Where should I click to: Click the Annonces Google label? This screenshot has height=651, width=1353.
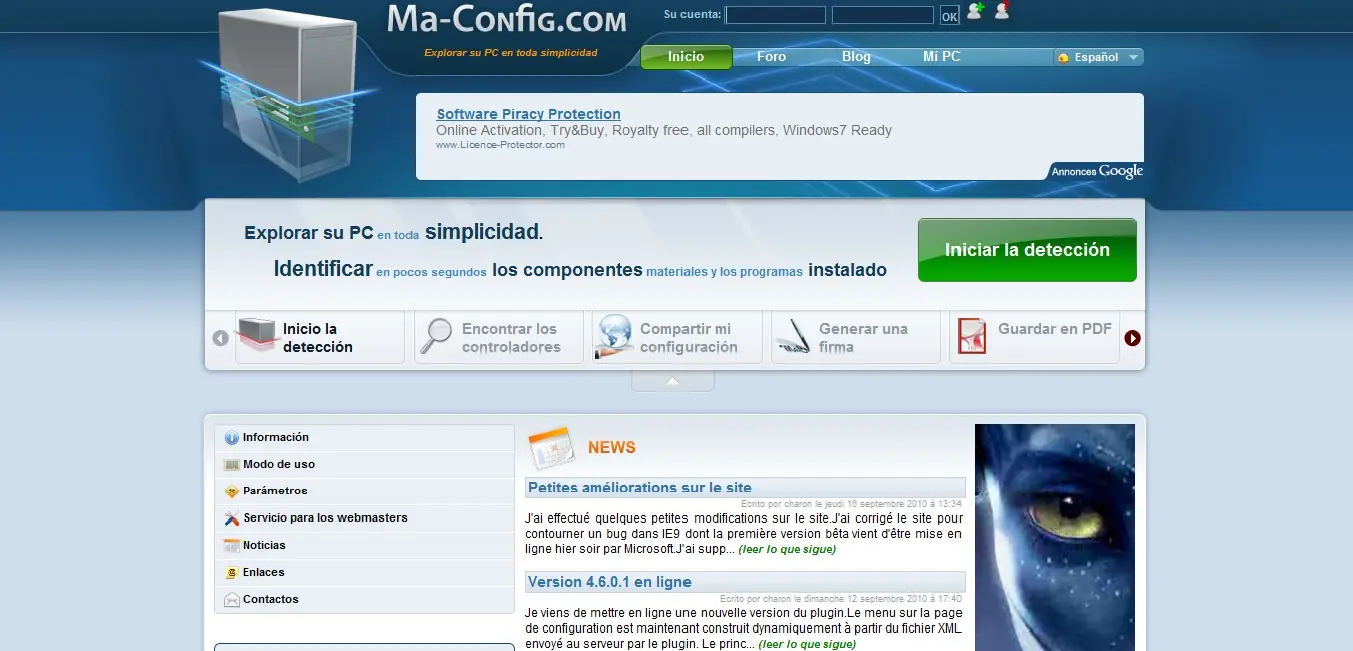click(x=1097, y=171)
